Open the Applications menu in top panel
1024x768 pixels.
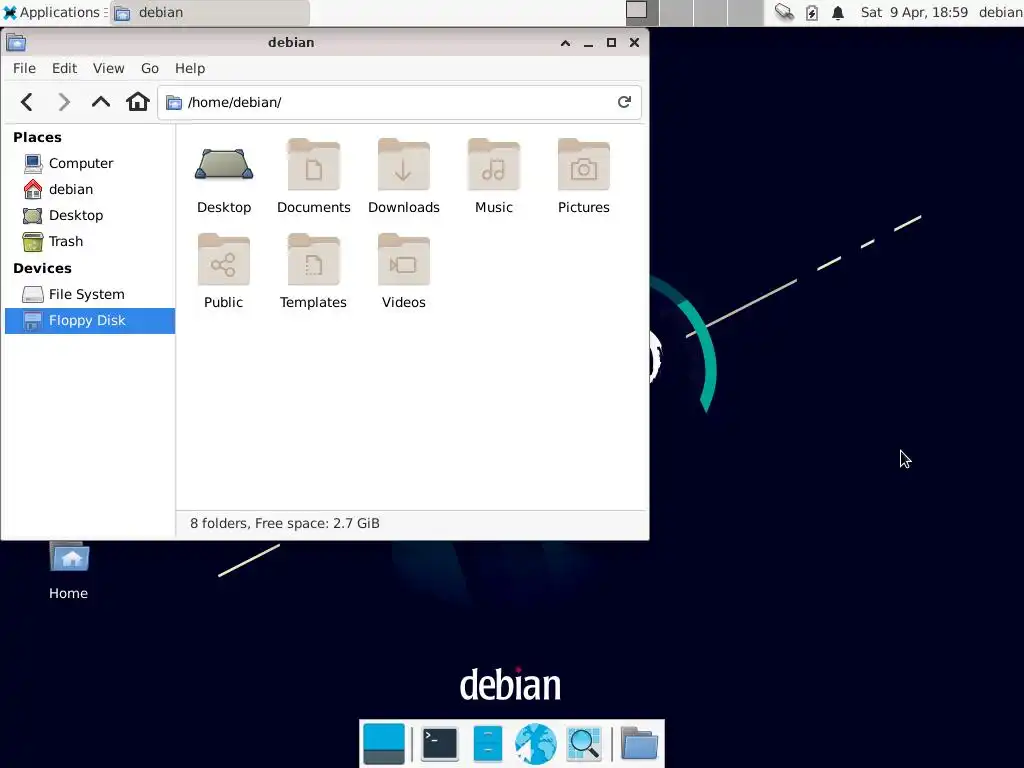point(54,12)
